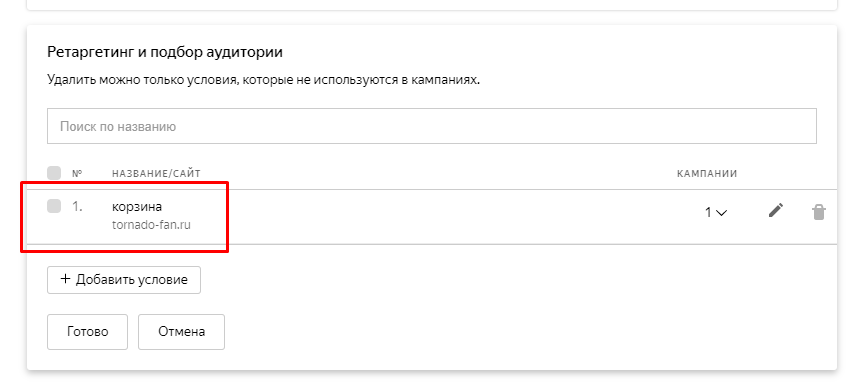Click the Отмена button
Viewport: 854px width, 382px height.
[x=181, y=332]
